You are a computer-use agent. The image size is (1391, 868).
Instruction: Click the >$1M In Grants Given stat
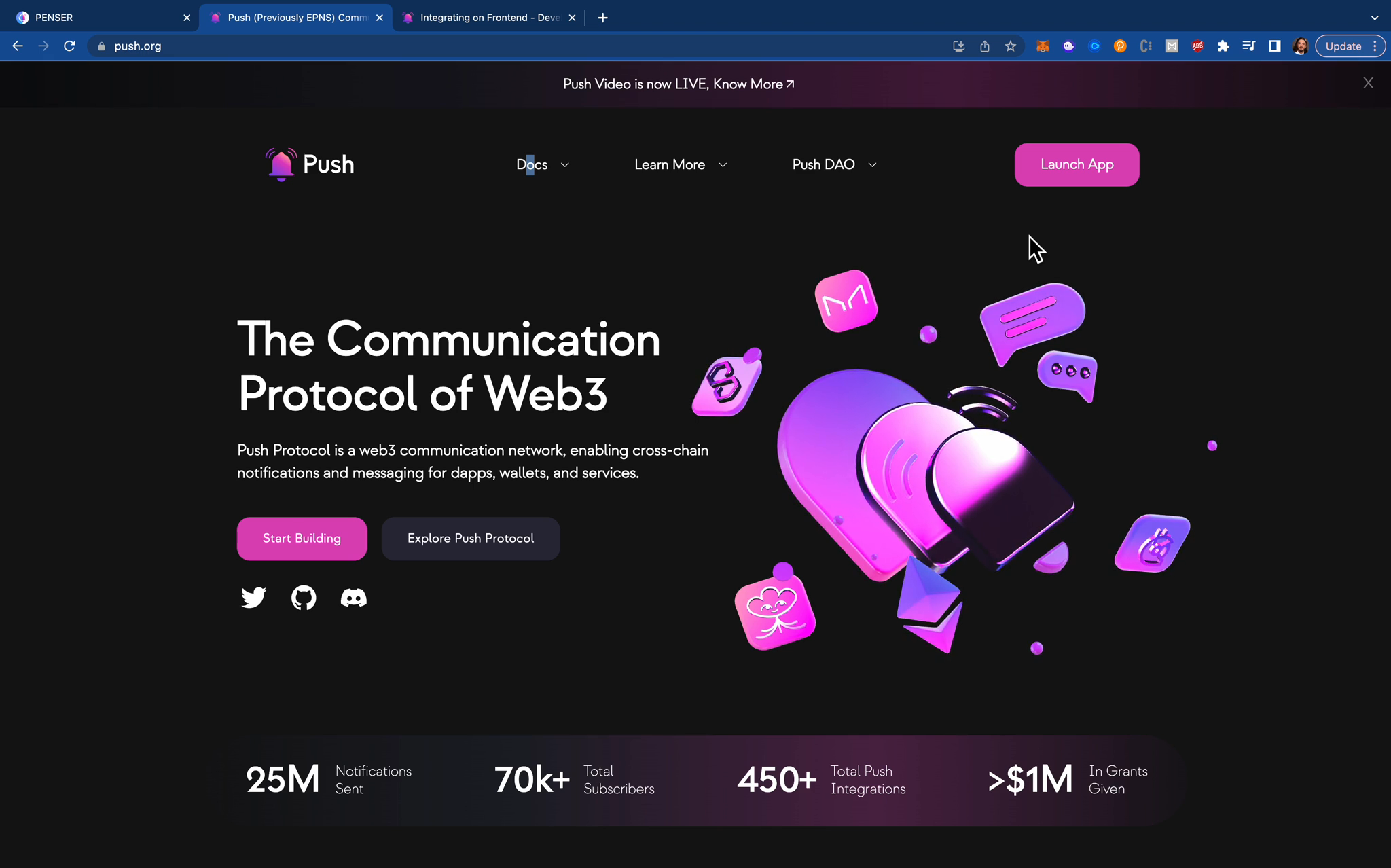coord(1068,779)
